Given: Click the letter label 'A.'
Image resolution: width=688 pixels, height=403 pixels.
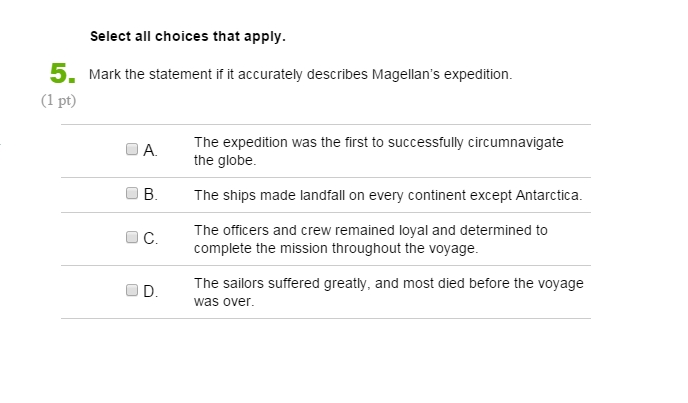Looking at the screenshot, I should point(150,151).
